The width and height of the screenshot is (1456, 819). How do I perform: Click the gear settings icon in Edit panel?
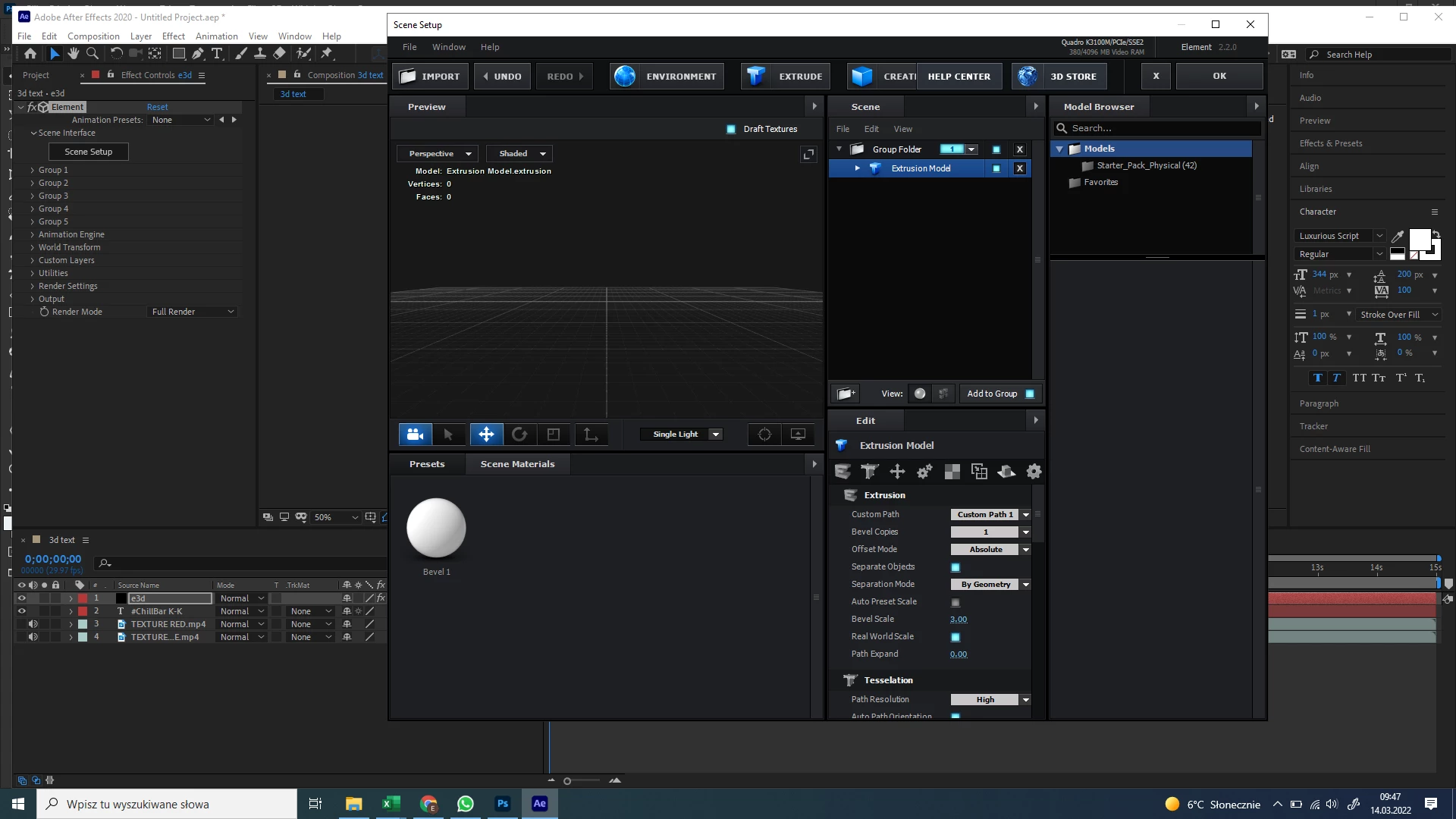pos(1034,472)
